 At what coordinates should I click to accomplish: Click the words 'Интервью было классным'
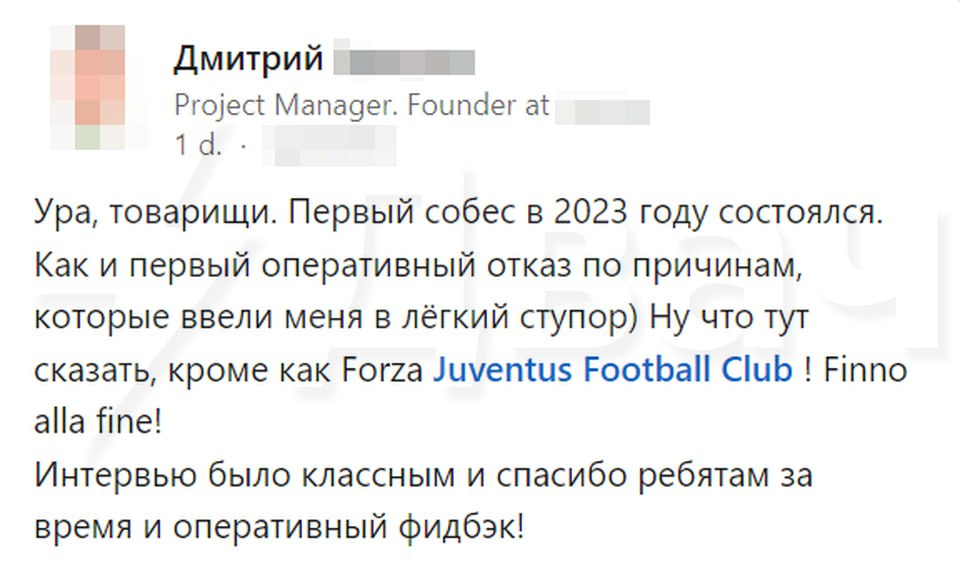click(x=235, y=474)
